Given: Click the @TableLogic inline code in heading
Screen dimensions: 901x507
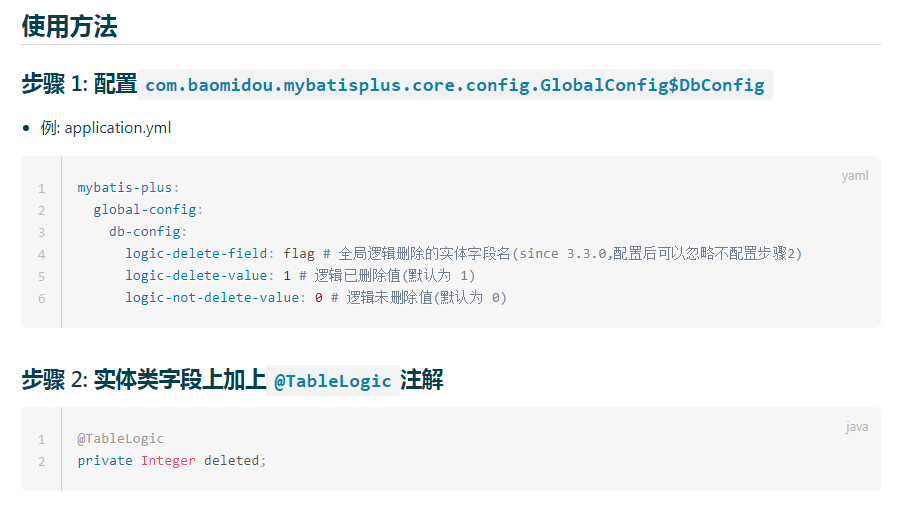Looking at the screenshot, I should coord(332,381).
